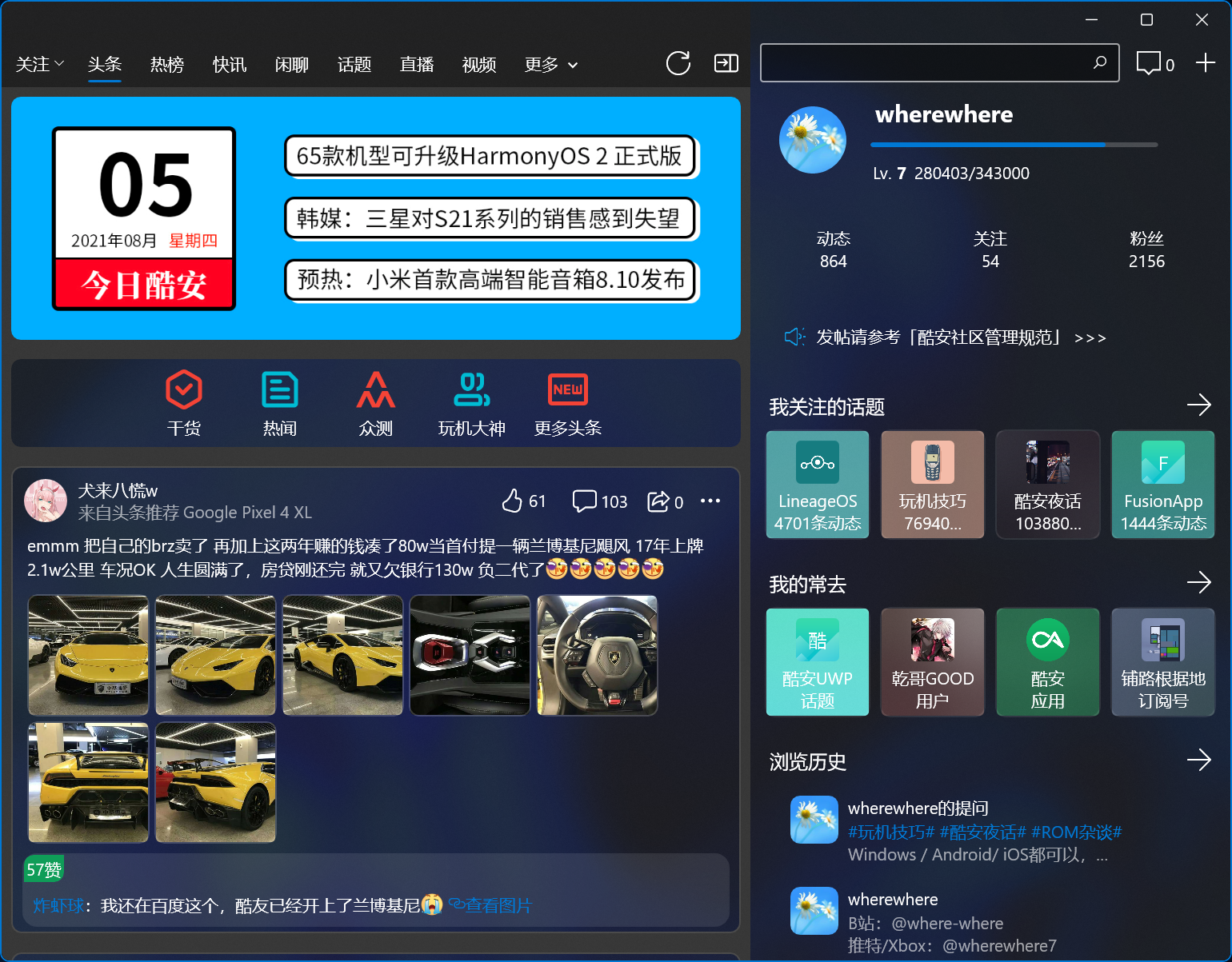1232x962 pixels.
Task: Switch to the 头条 tab
Action: pos(105,64)
